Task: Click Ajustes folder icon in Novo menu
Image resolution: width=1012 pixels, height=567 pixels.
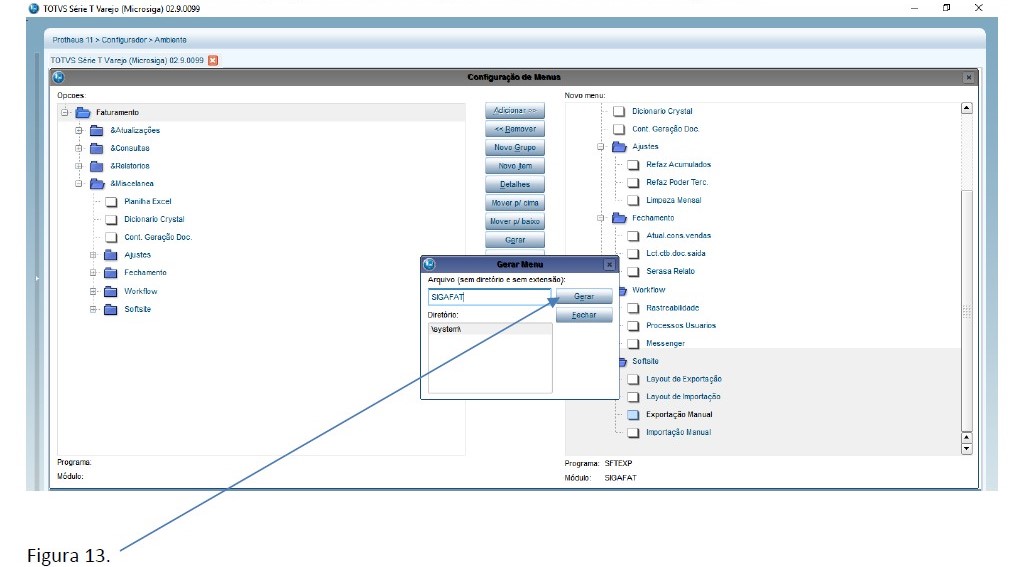Action: click(x=619, y=146)
